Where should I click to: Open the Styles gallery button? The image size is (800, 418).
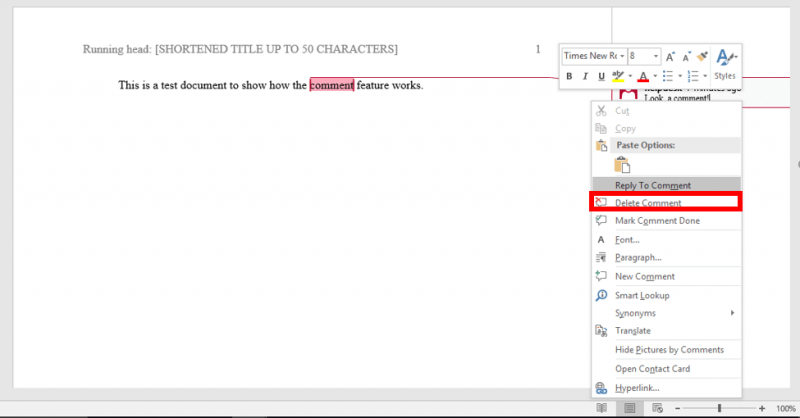725,65
